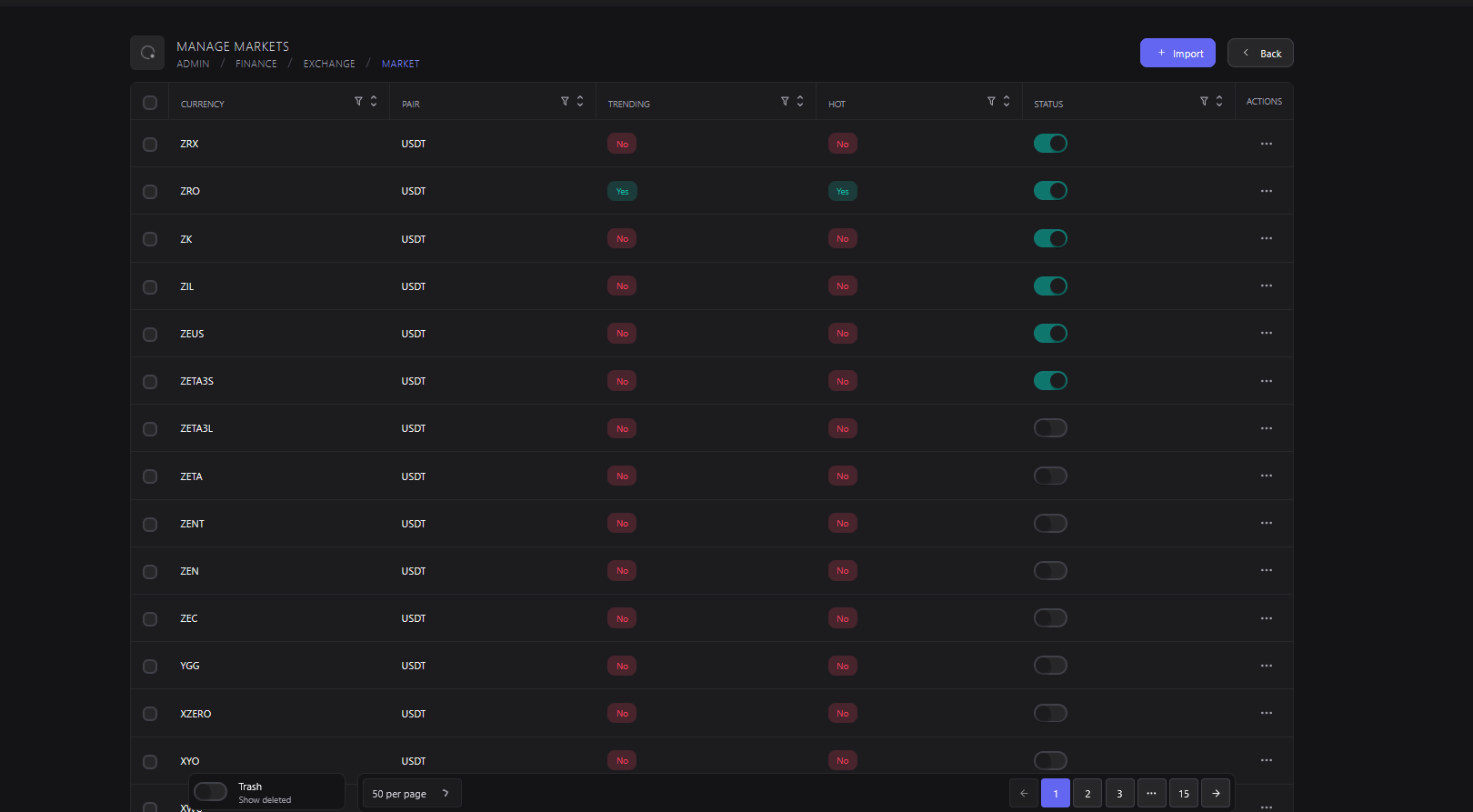Open the 50 per page dropdown
The height and width of the screenshot is (812, 1473).
(410, 793)
